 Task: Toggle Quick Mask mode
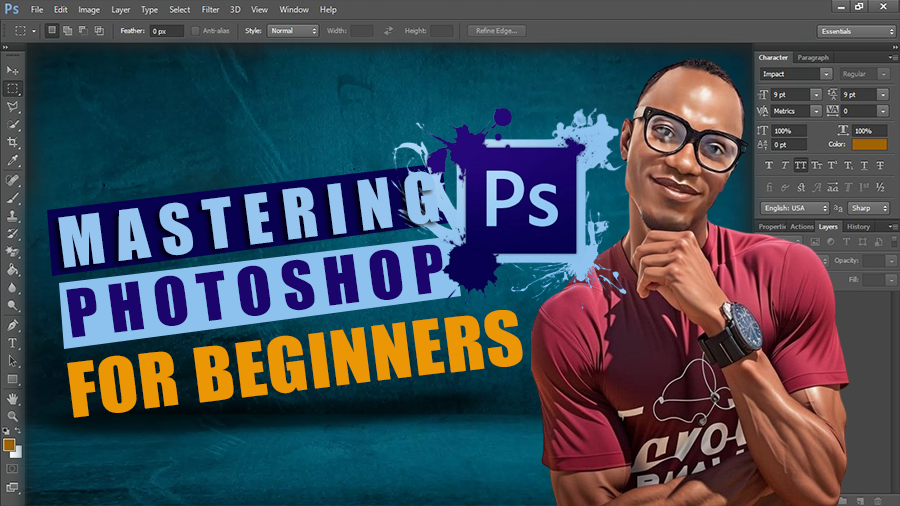(12, 469)
